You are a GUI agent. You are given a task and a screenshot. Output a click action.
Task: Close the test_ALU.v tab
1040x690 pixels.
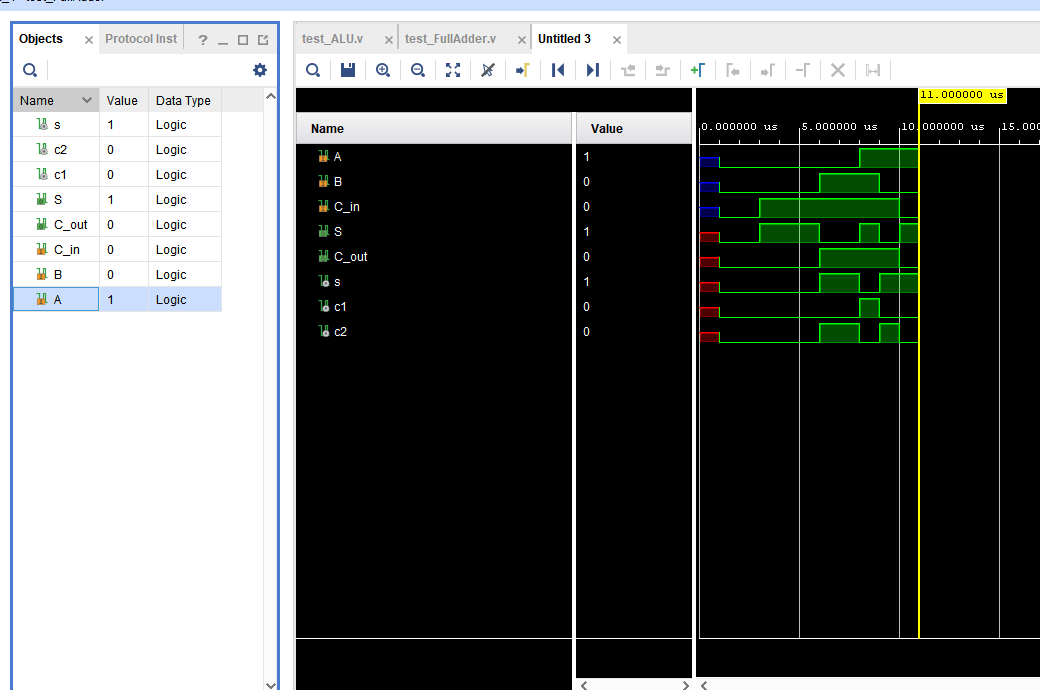click(x=389, y=40)
